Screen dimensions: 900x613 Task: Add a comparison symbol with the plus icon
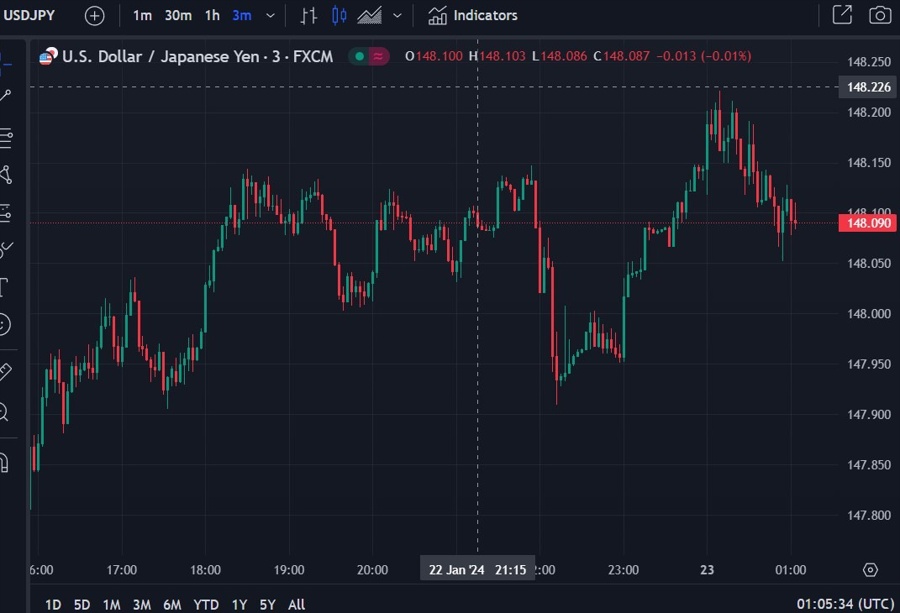click(94, 15)
